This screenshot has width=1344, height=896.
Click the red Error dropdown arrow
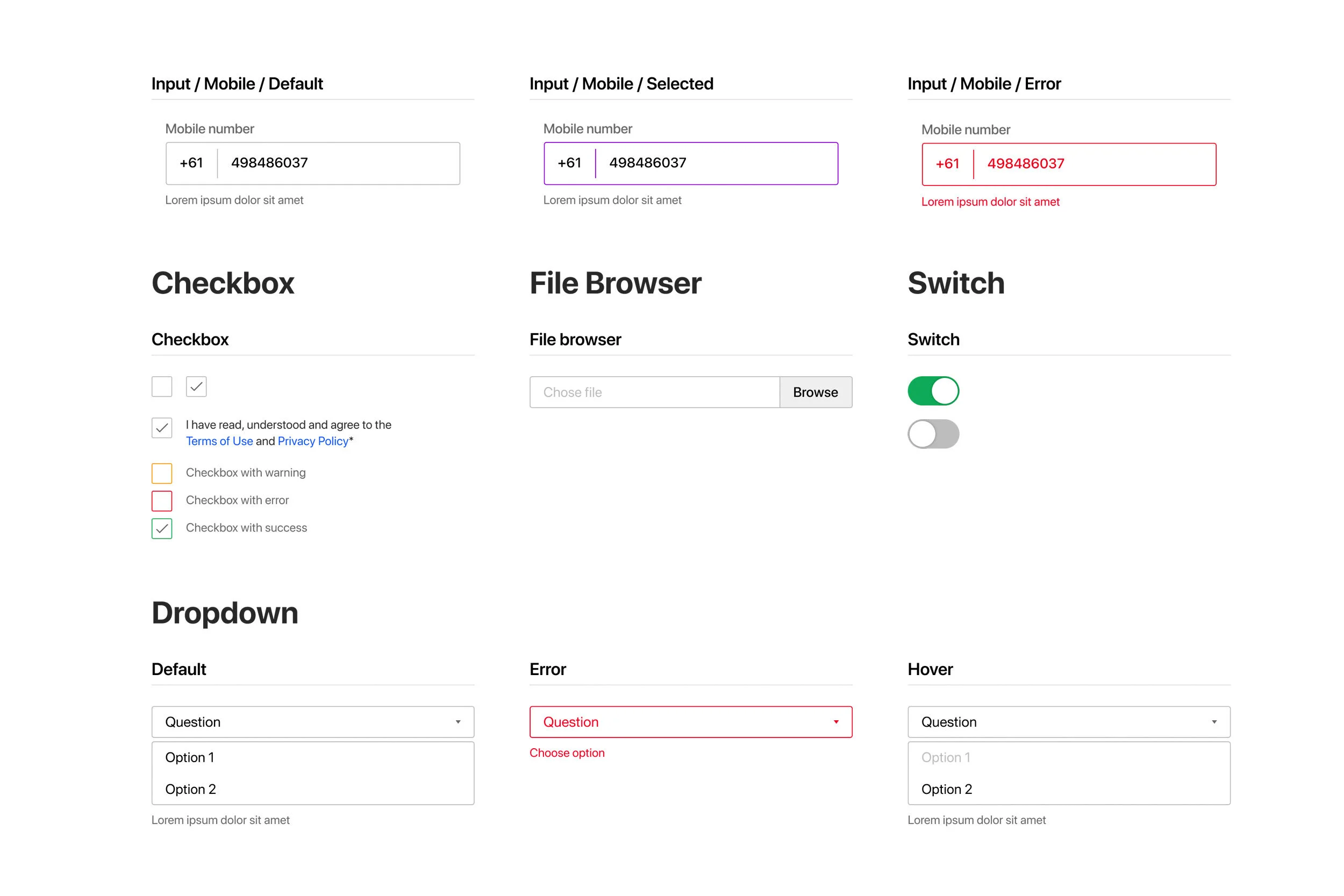point(836,722)
